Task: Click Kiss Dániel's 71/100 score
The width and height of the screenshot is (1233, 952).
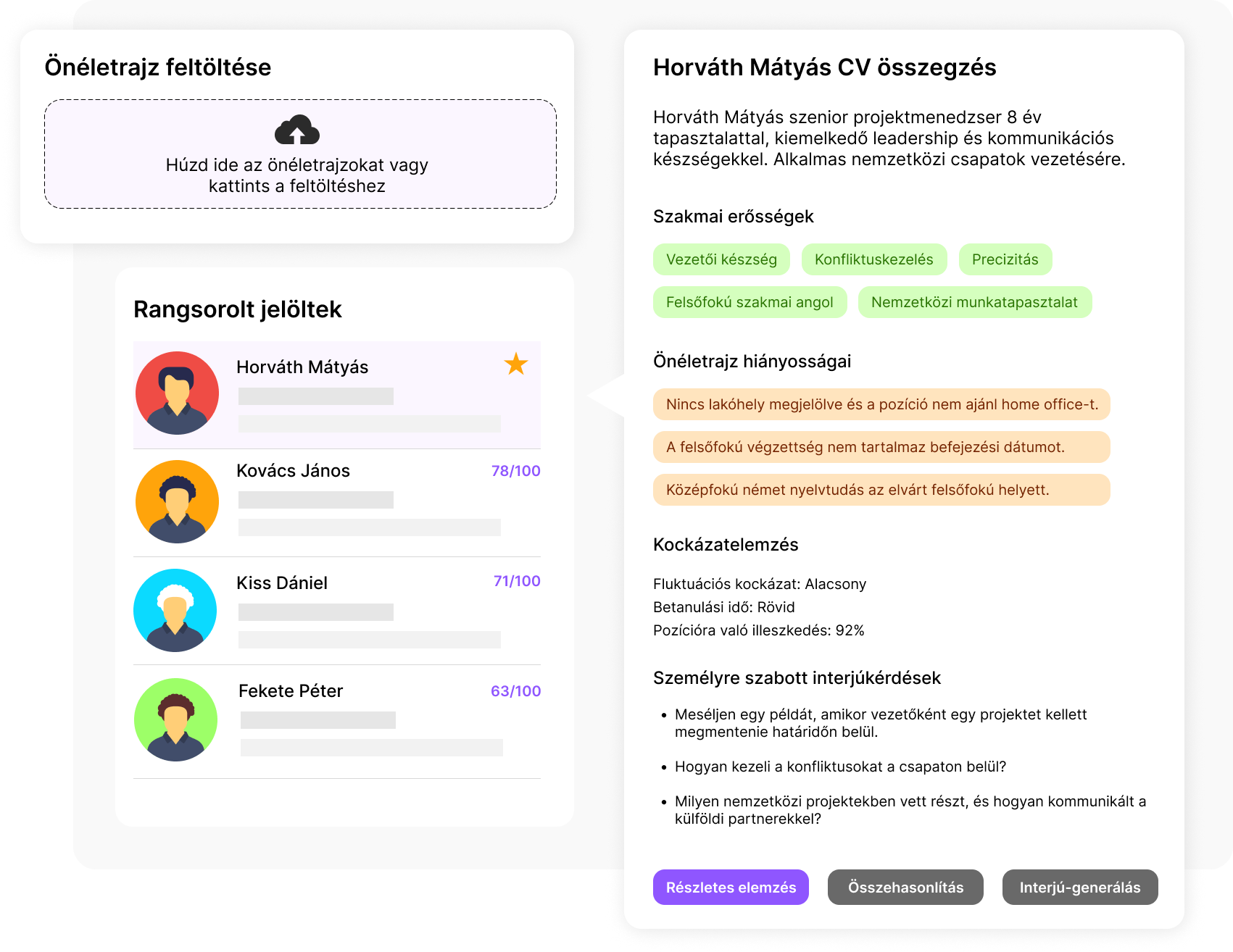Action: (517, 581)
